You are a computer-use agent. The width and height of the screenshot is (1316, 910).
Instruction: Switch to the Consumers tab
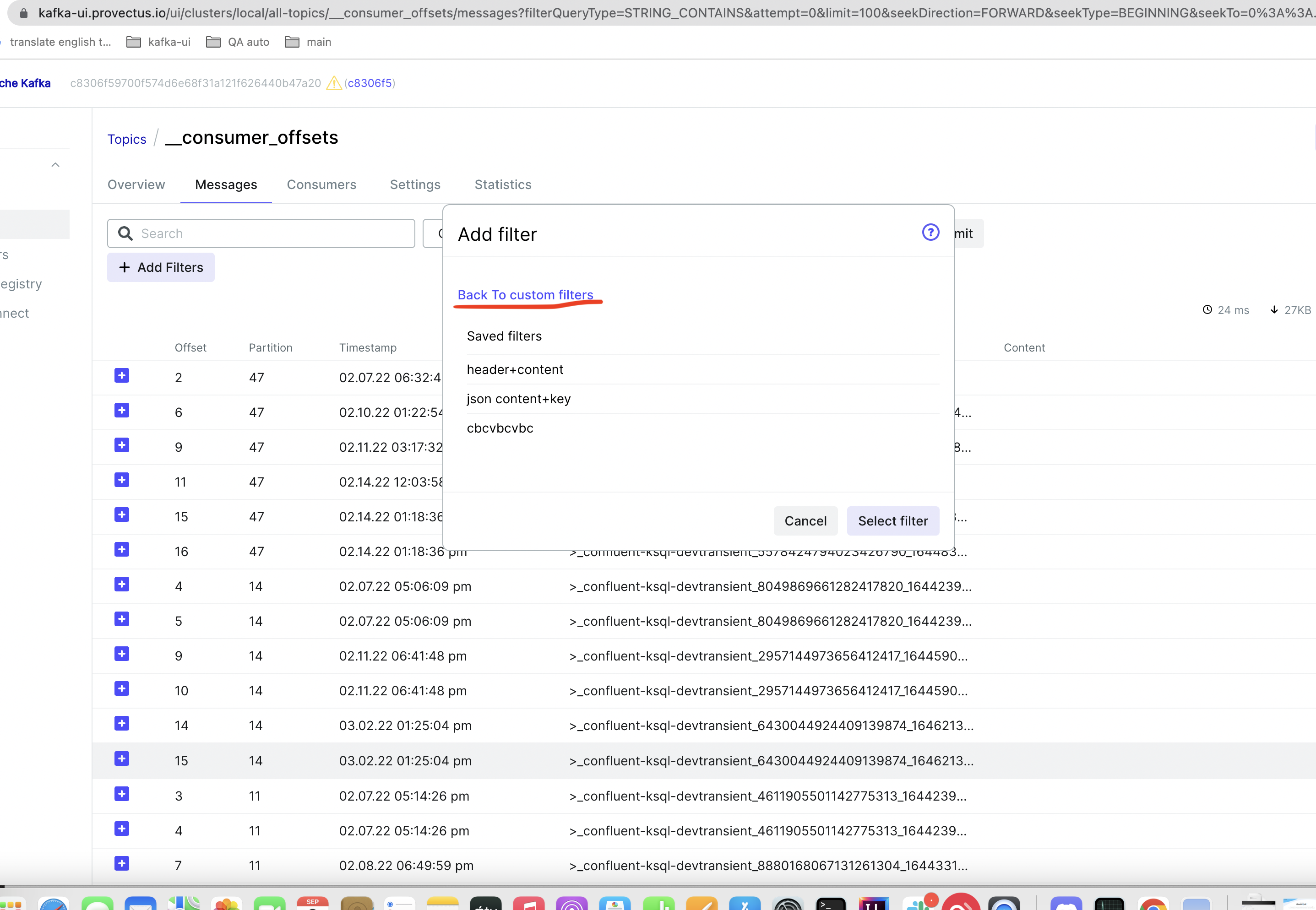[321, 184]
